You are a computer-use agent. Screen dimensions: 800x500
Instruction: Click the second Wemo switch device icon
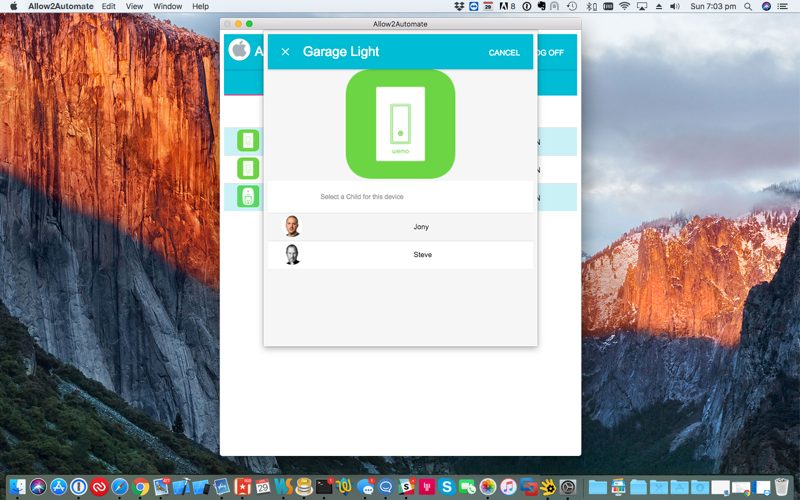coord(248,169)
